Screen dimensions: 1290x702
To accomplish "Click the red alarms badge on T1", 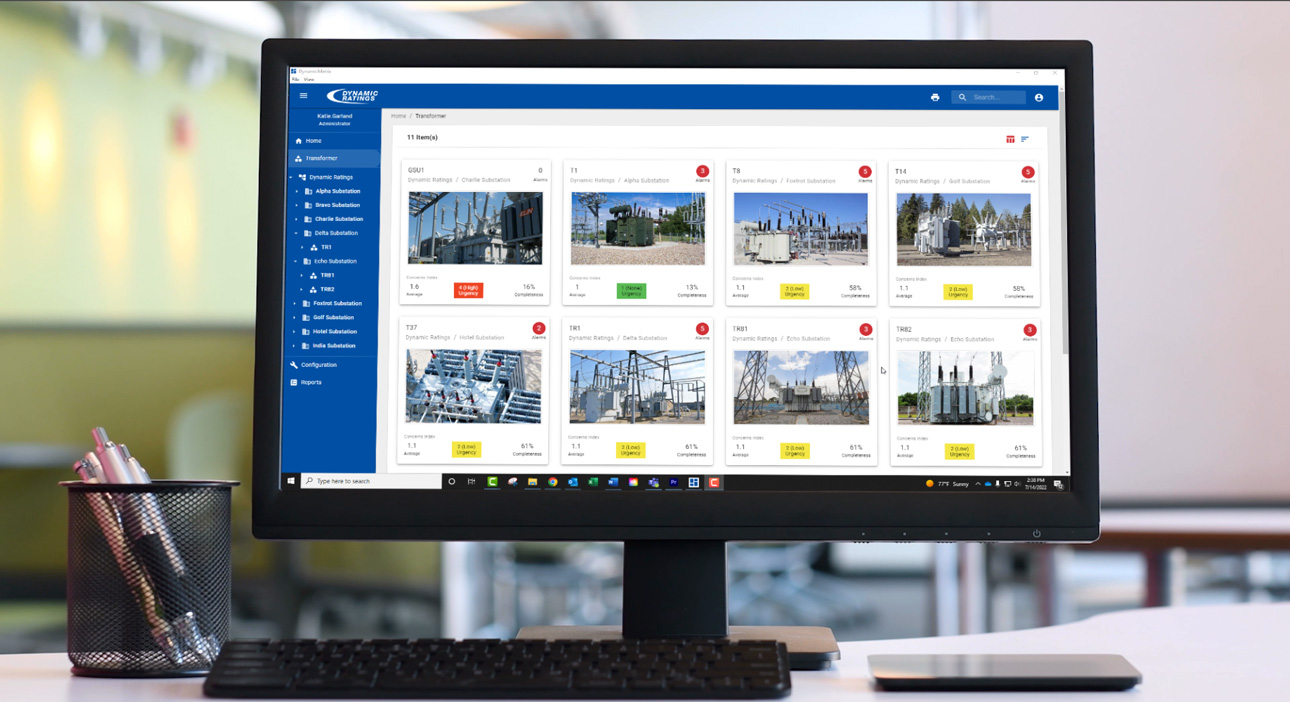I will pos(702,171).
